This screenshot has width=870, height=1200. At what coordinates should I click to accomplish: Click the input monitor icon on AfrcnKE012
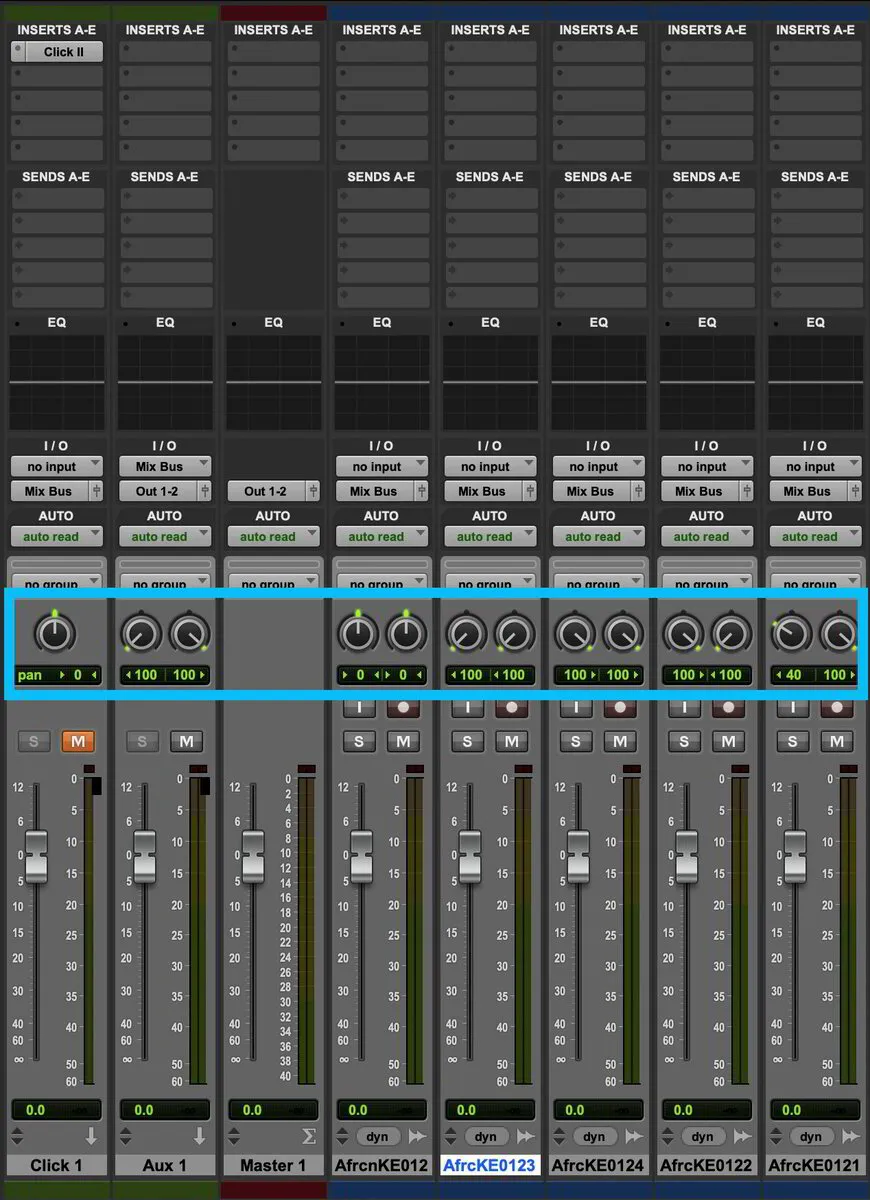point(361,706)
